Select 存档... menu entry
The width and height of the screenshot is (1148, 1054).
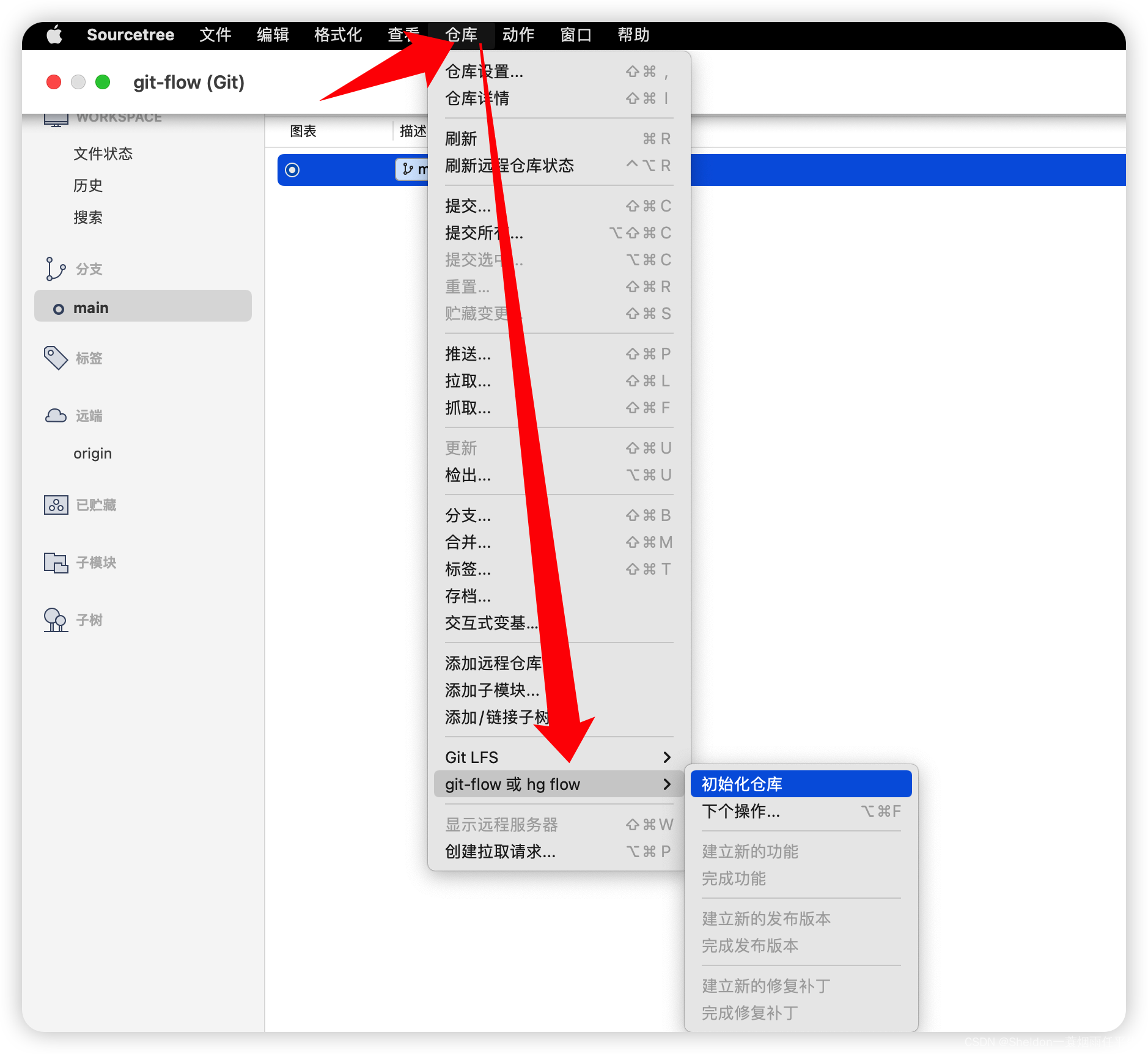click(559, 596)
